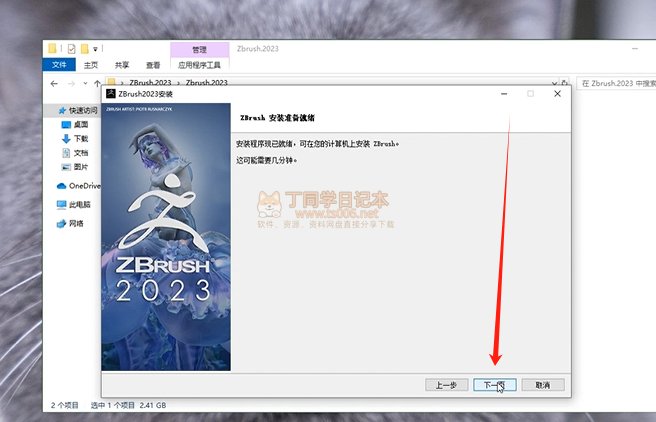Click the 此电脑 computer icon
Image resolution: width=656 pixels, height=422 pixels.
(62, 205)
